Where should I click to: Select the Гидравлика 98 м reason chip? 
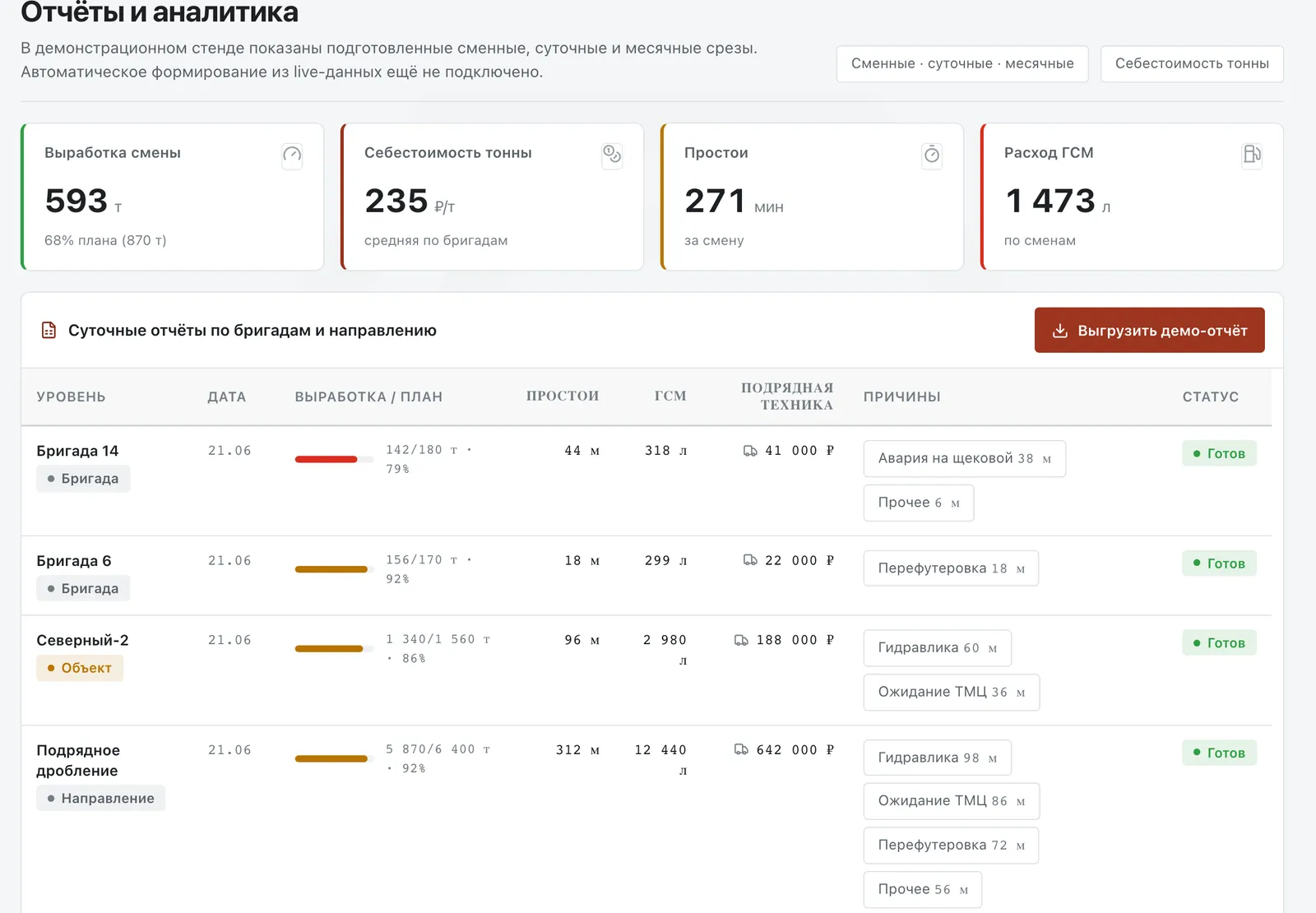tap(938, 758)
